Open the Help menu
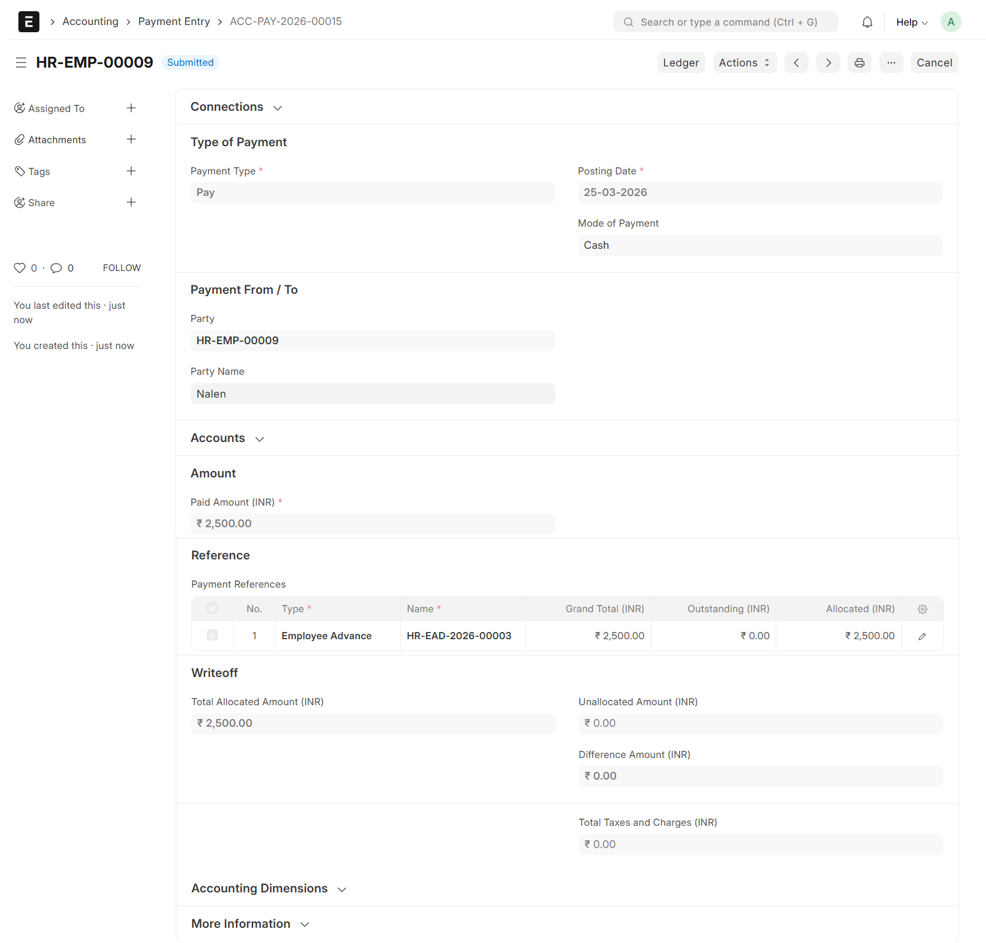 click(911, 22)
